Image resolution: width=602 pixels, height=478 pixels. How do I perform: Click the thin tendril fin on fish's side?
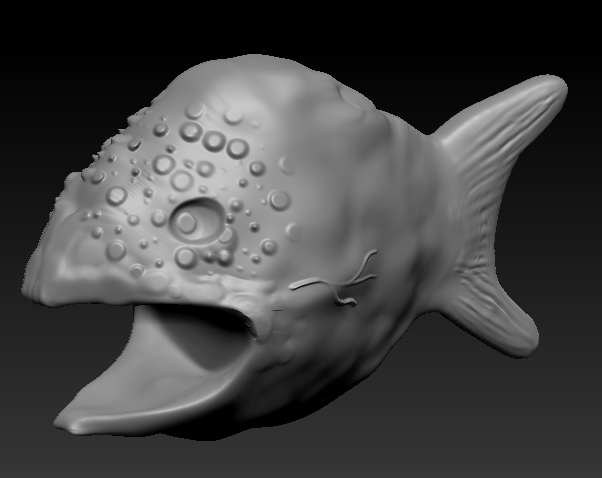click(333, 278)
